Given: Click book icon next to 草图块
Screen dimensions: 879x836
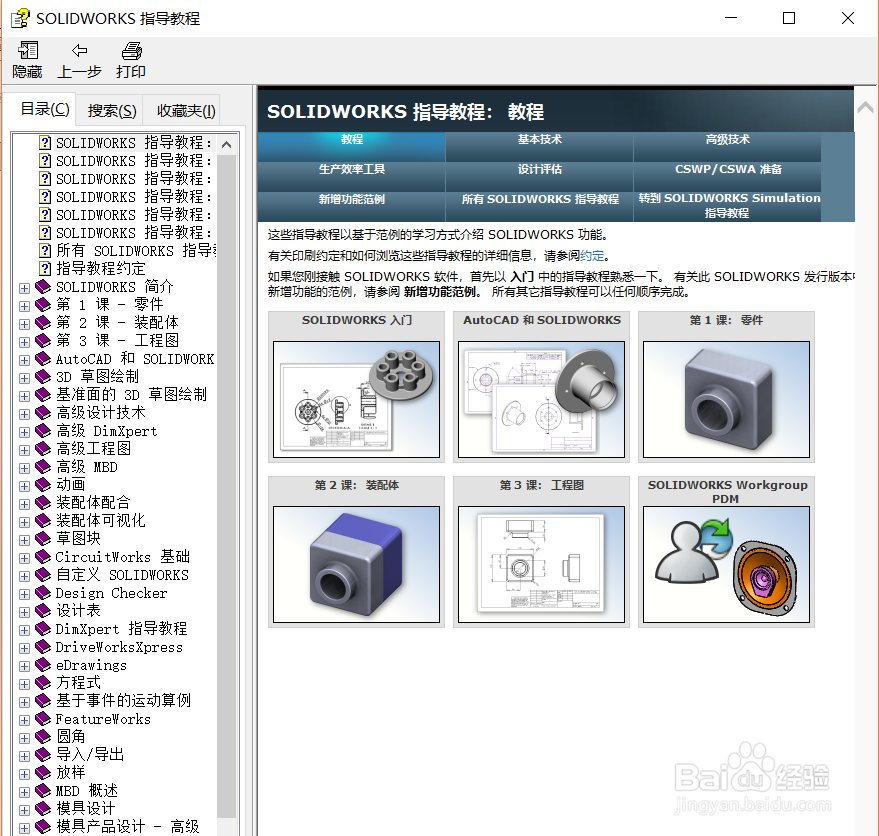Looking at the screenshot, I should [43, 539].
